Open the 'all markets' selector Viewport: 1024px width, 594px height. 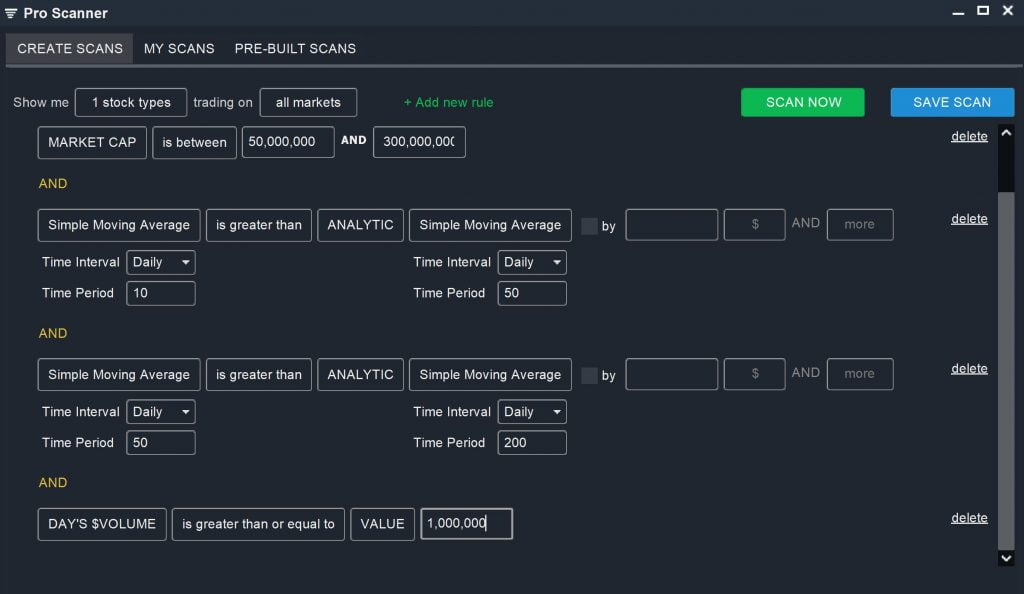click(308, 102)
